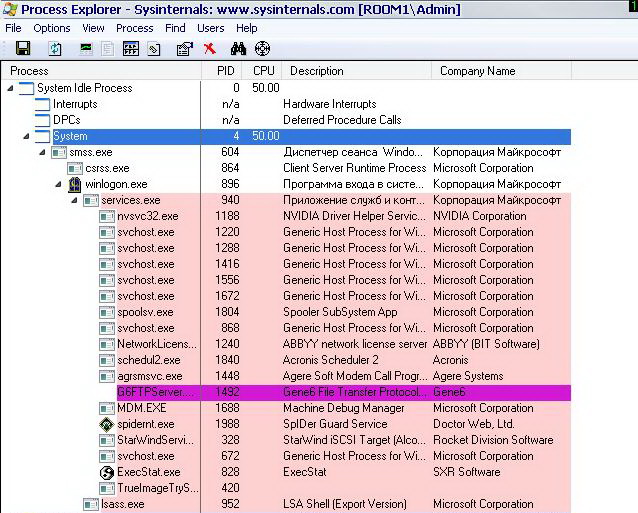Click the 'Machine Debug Manager' description
Viewport: 638px width, 513px height.
tap(344, 408)
